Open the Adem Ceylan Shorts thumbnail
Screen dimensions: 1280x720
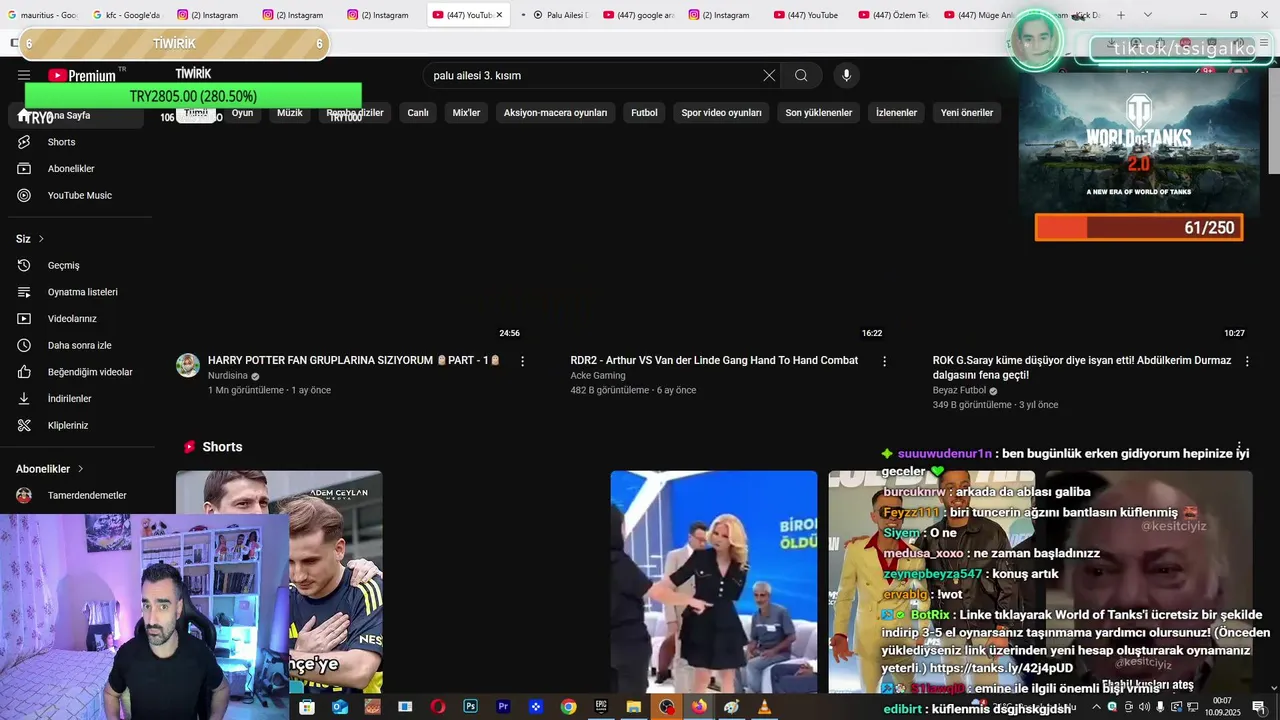pyautogui.click(x=279, y=582)
